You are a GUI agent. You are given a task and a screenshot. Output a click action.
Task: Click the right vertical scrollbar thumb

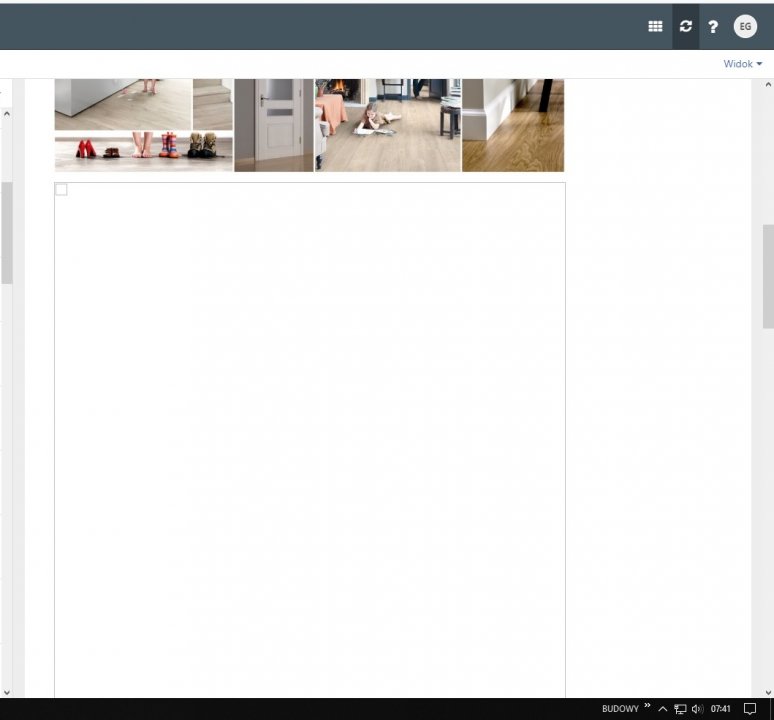[768, 276]
